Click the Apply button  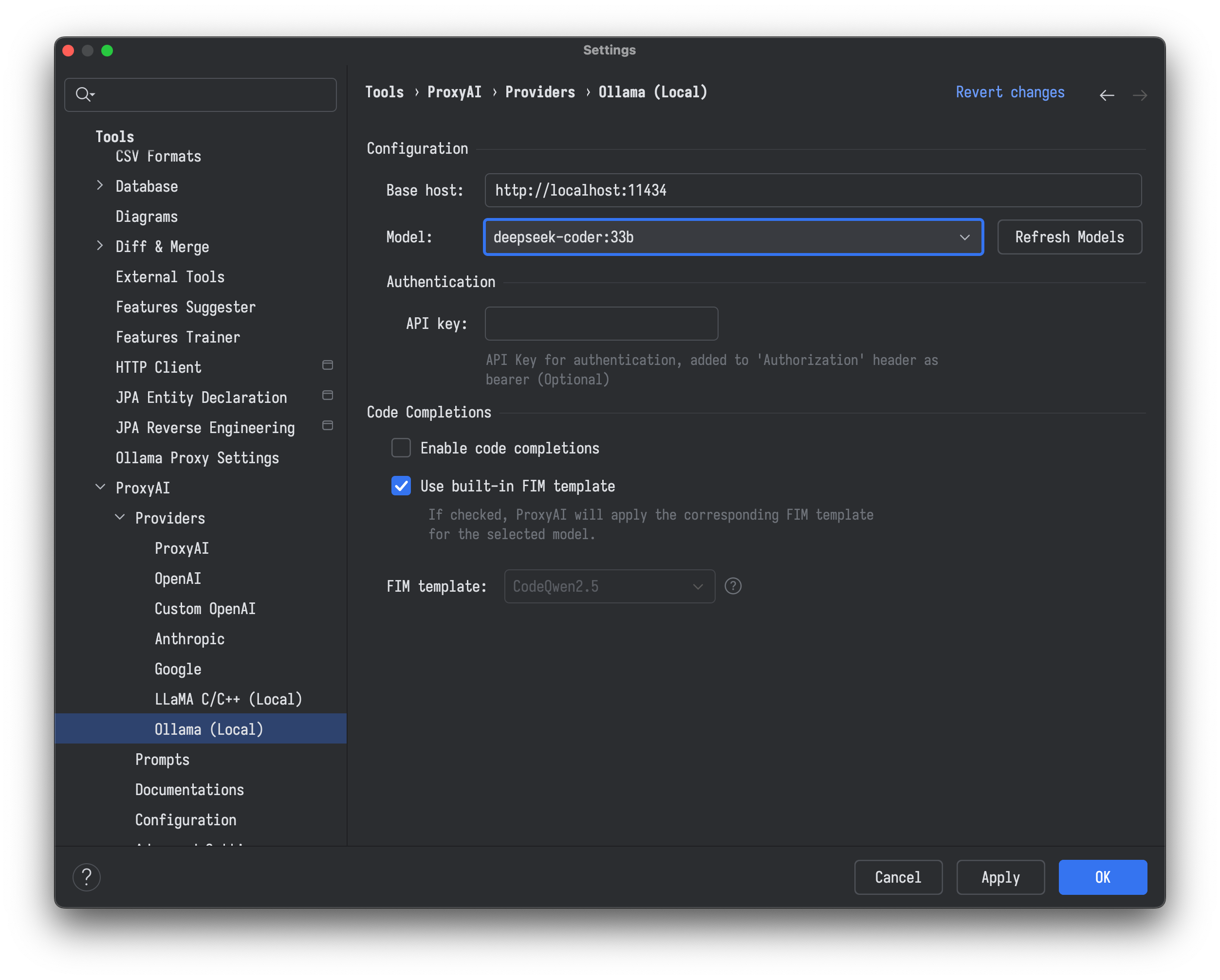point(1000,877)
